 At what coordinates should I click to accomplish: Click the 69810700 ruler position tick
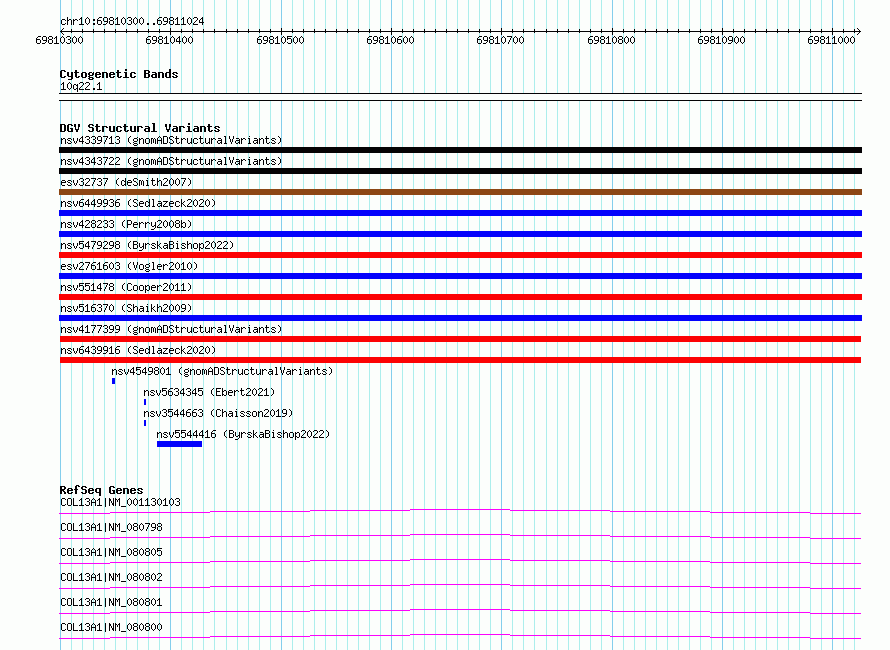coord(501,40)
